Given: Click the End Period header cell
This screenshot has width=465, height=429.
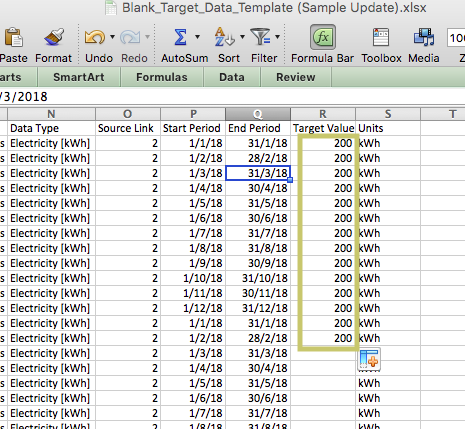Looking at the screenshot, I should 258,128.
